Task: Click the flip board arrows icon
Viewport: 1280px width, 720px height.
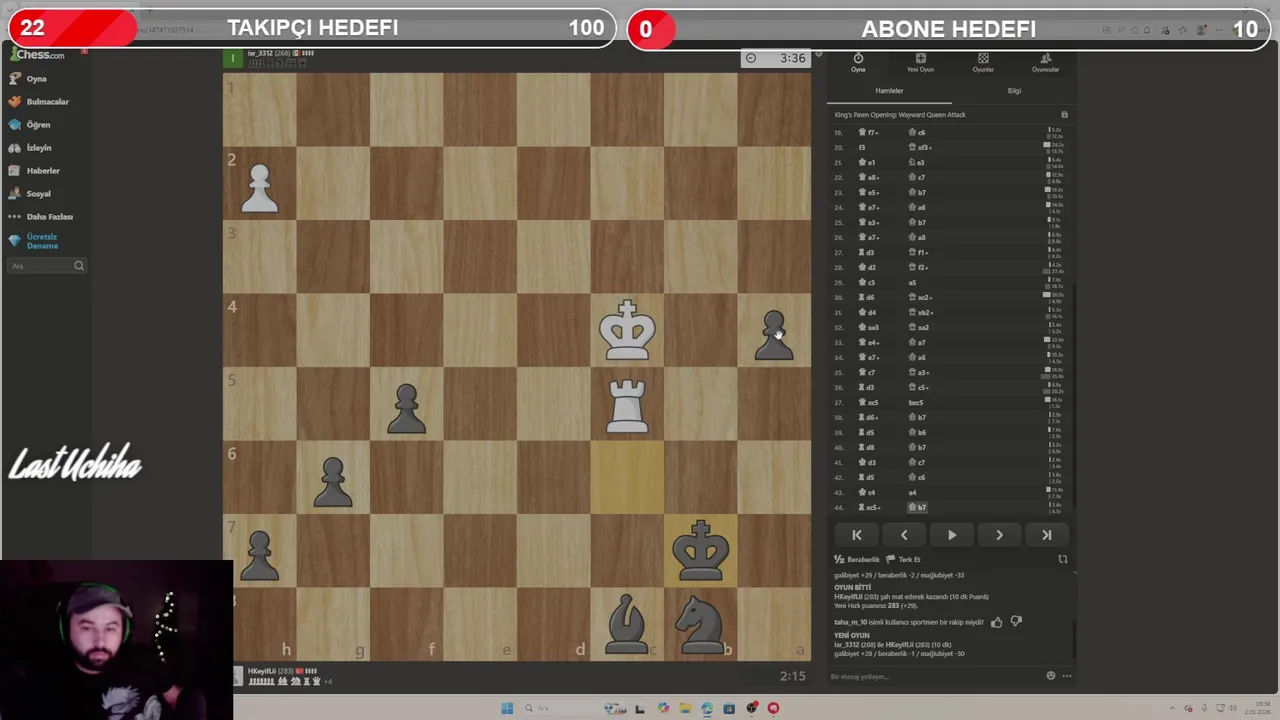Action: click(x=1062, y=560)
